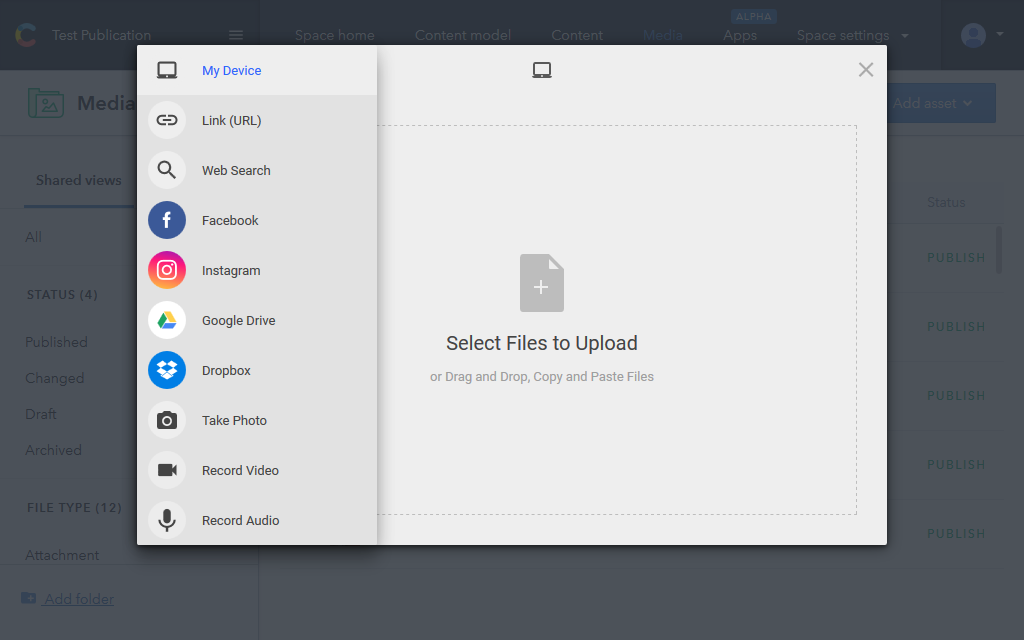This screenshot has height=640, width=1024.
Task: Open the Web Search source
Action: [x=167, y=170]
